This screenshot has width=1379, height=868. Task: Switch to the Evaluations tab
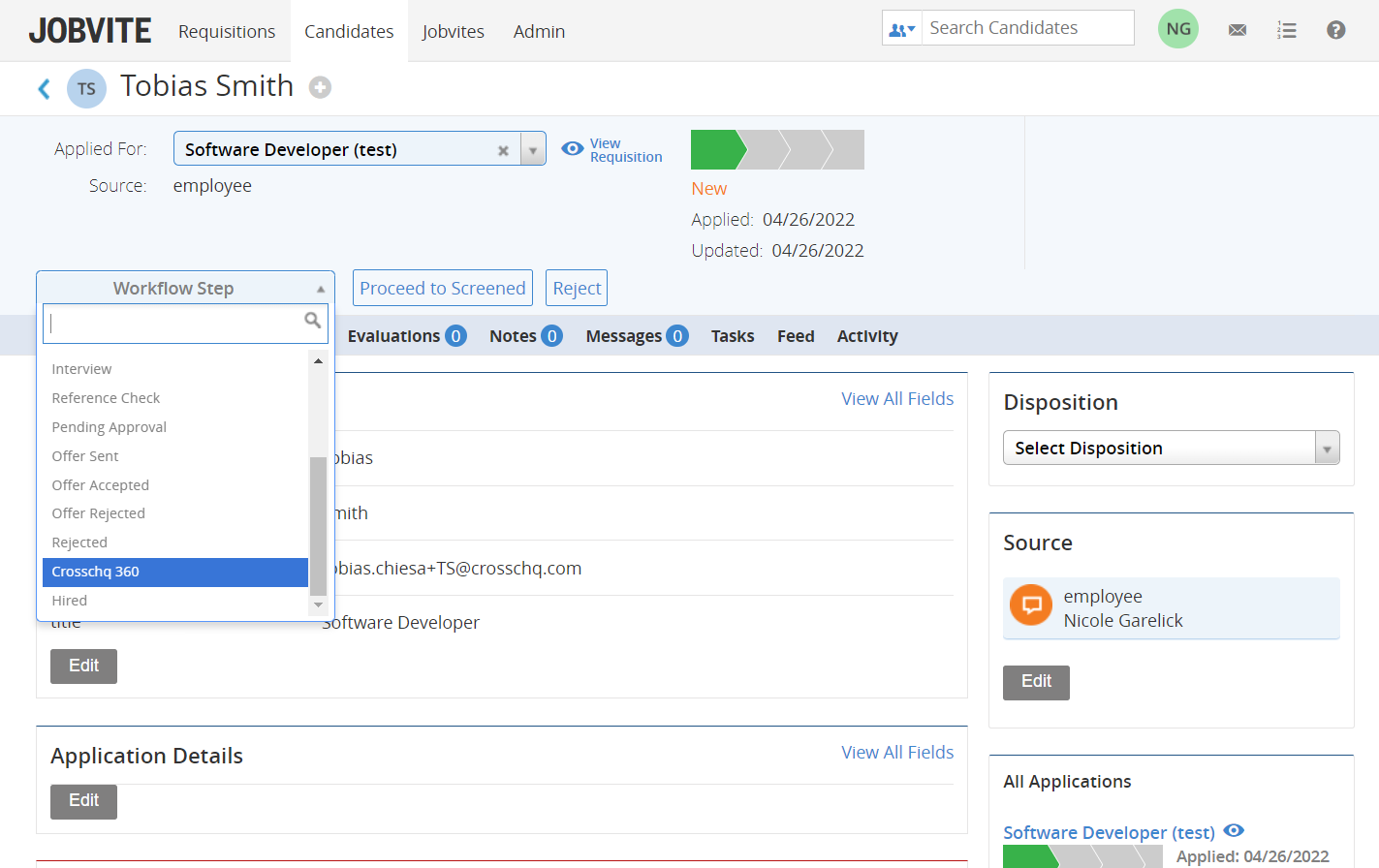(x=395, y=336)
